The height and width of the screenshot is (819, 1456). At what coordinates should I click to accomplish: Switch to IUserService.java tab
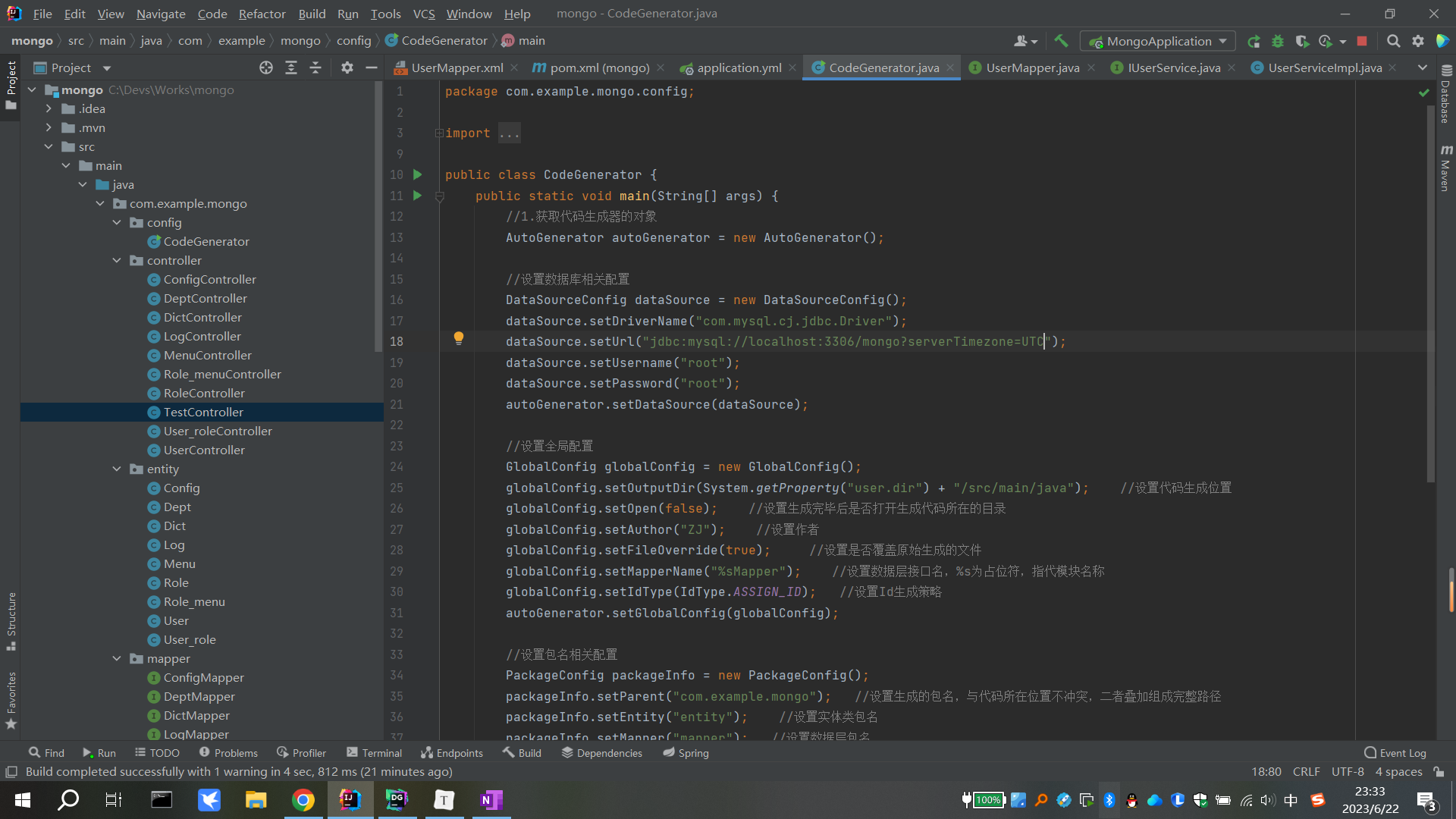(1174, 67)
